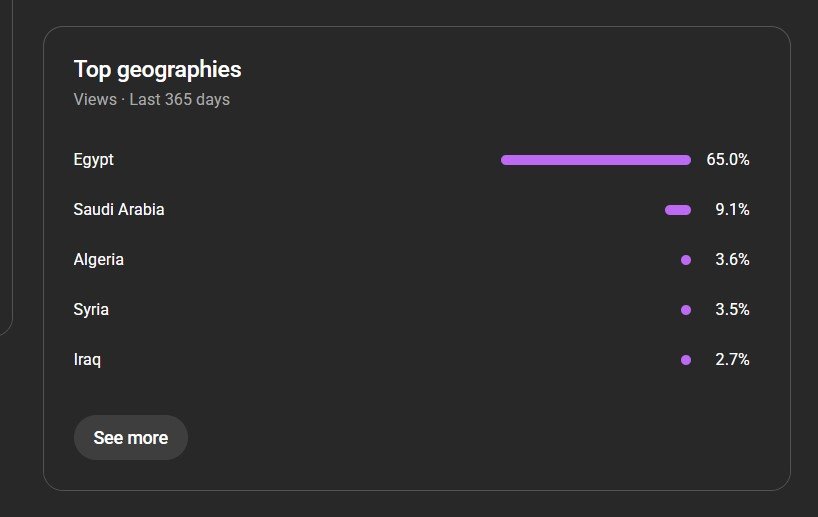Viewport: 818px width, 517px height.
Task: Click the See more button
Action: (130, 438)
